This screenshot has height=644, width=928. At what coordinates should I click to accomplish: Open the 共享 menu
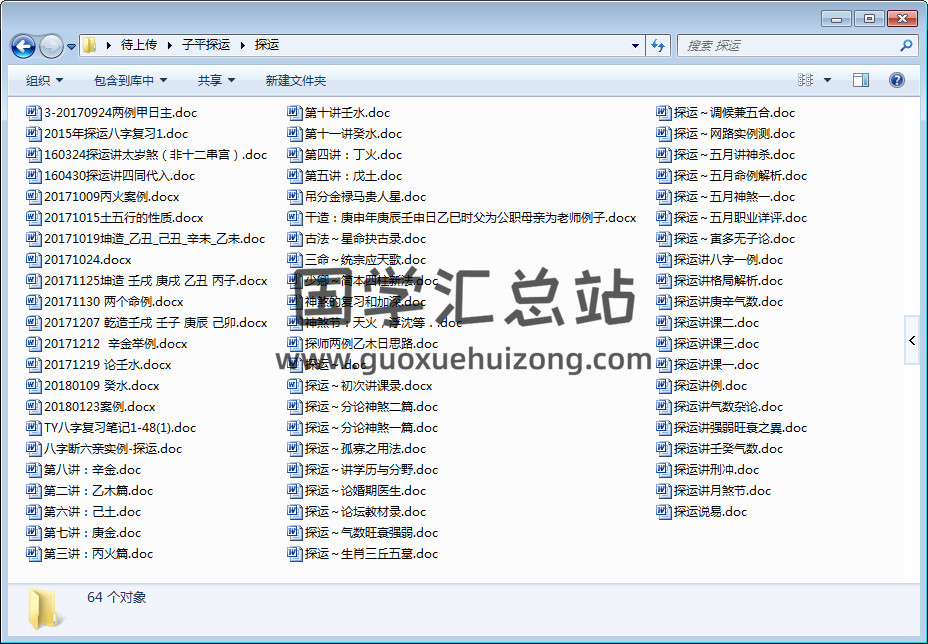216,80
